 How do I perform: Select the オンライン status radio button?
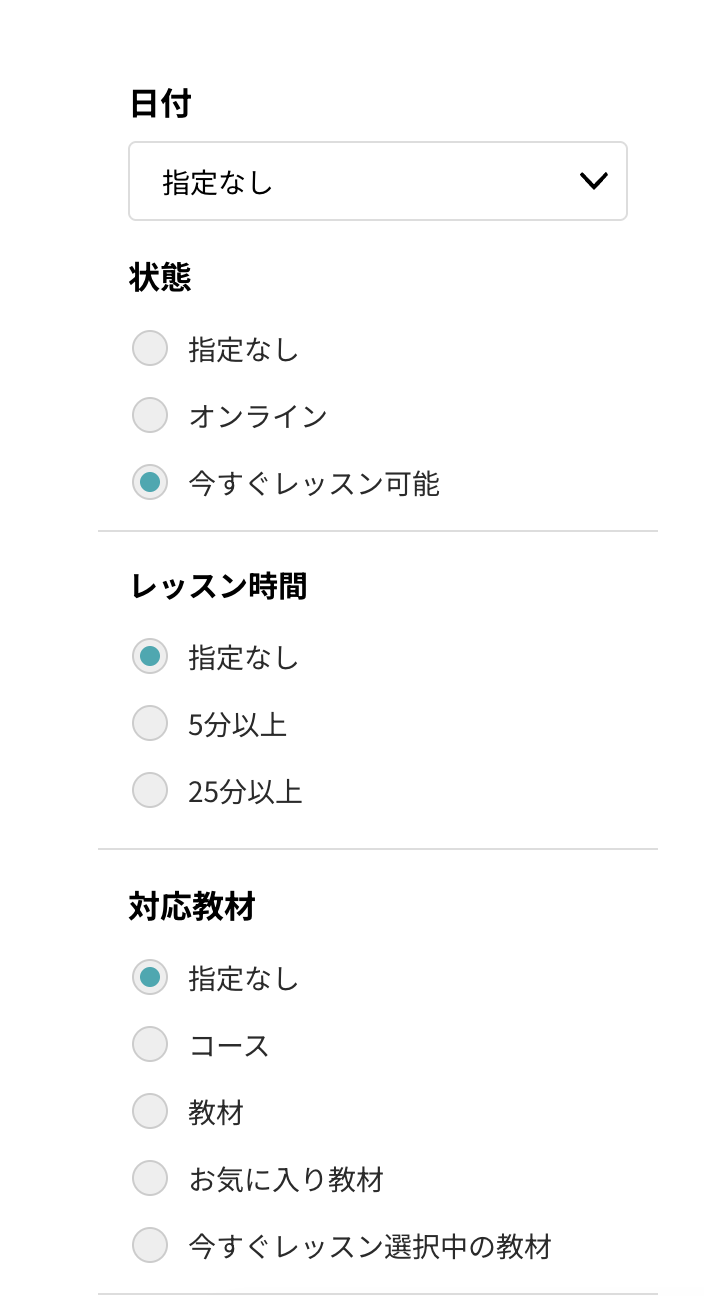click(x=150, y=415)
